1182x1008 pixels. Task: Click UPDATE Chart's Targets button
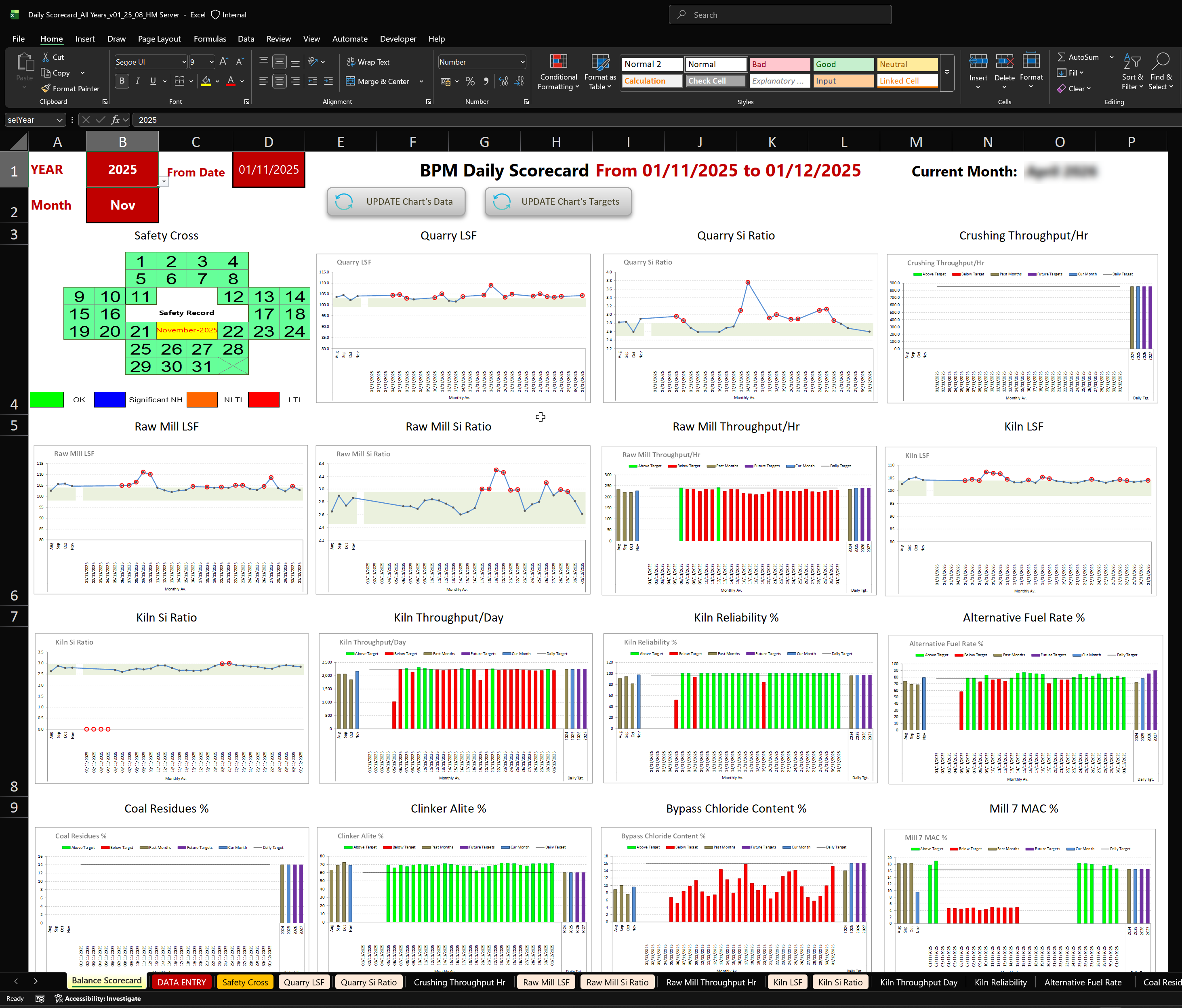point(558,202)
